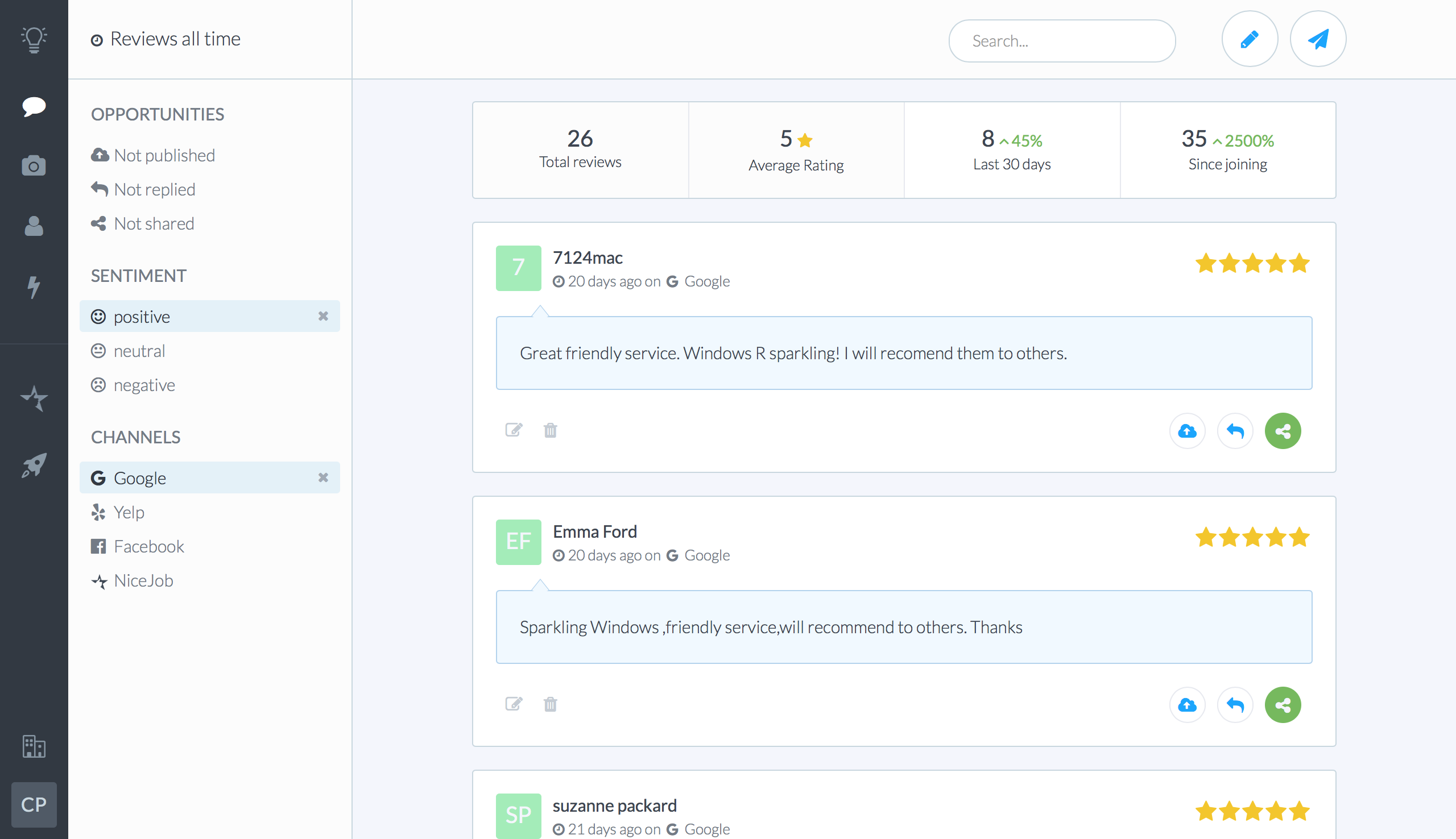Delete the 7124mac review with trash icon

[x=550, y=430]
